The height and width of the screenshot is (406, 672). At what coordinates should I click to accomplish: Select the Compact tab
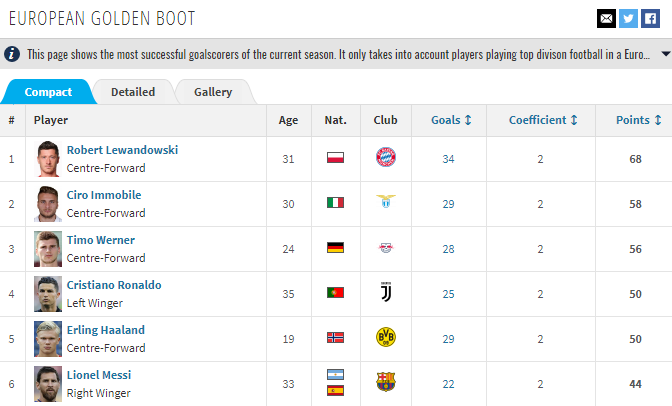point(48,92)
